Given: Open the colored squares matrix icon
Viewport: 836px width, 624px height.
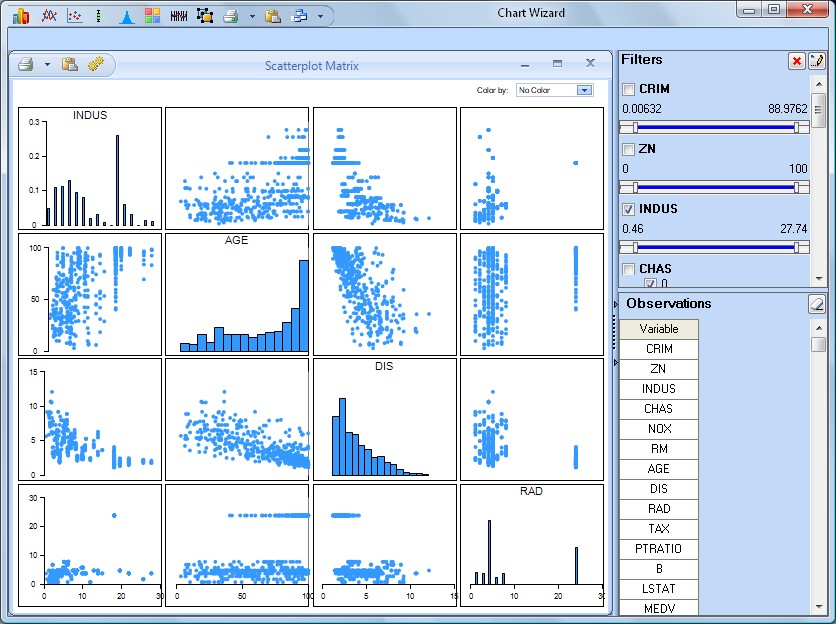Looking at the screenshot, I should (152, 16).
